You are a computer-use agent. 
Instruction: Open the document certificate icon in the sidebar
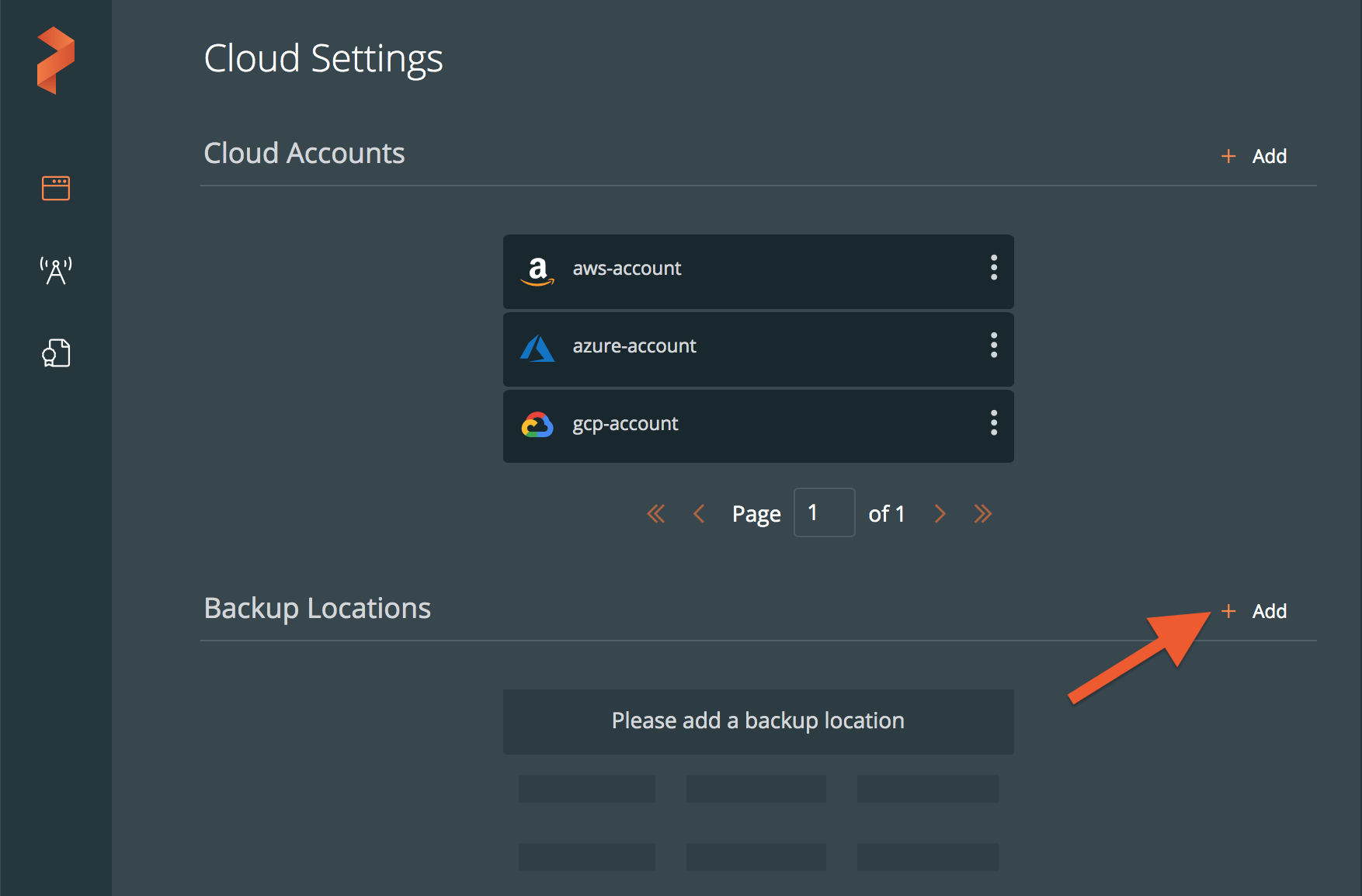56,353
